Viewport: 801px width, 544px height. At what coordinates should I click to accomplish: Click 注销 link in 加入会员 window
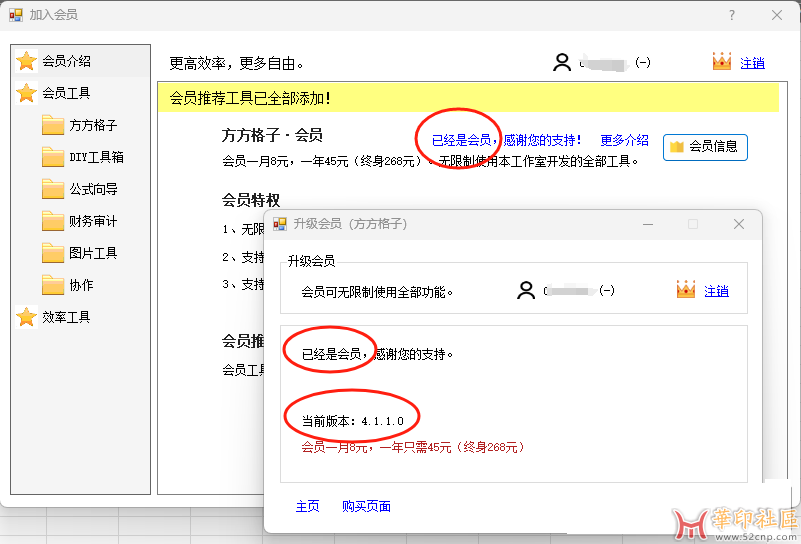[x=752, y=63]
